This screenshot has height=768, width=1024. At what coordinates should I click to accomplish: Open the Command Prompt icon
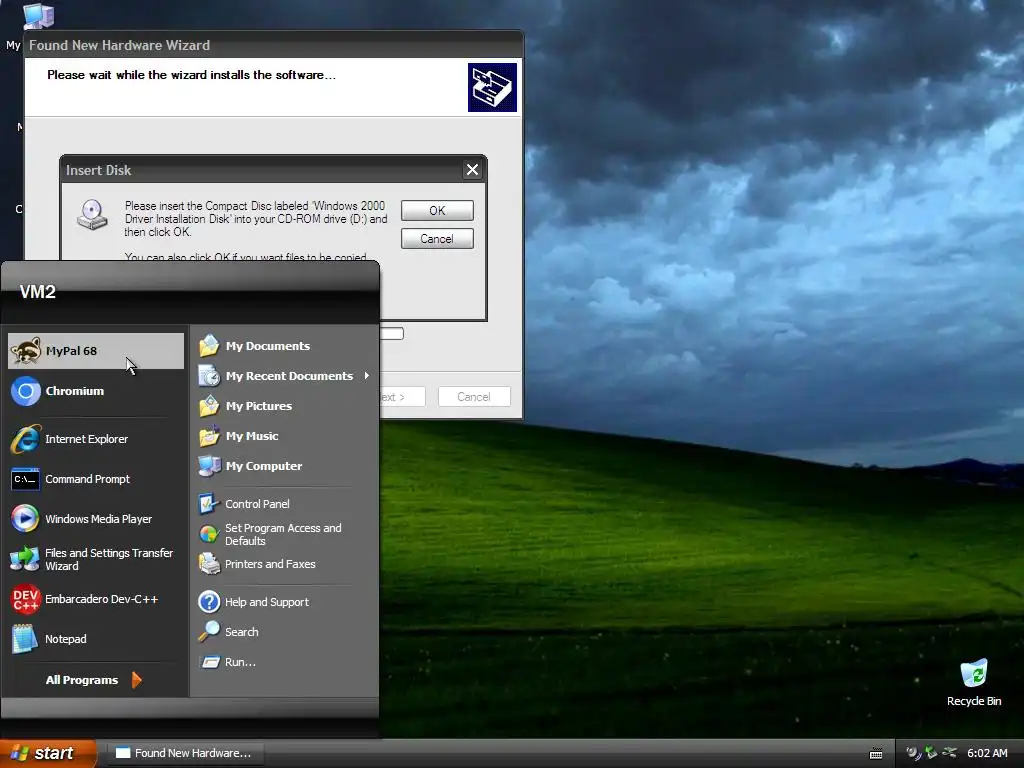(x=25, y=479)
